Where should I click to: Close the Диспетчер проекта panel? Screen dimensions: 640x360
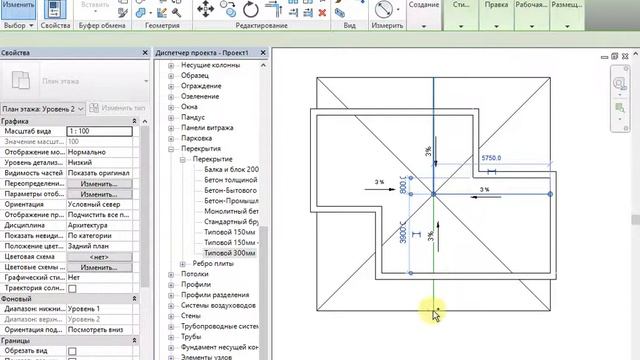[263, 53]
